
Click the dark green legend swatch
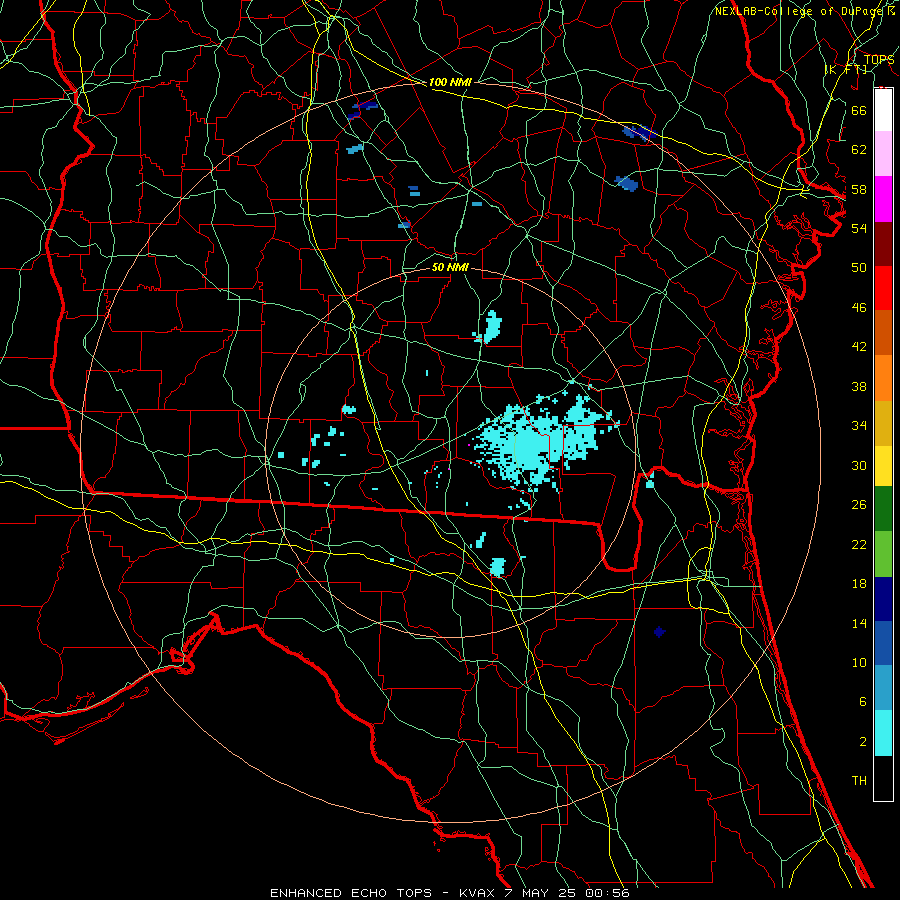click(x=883, y=508)
